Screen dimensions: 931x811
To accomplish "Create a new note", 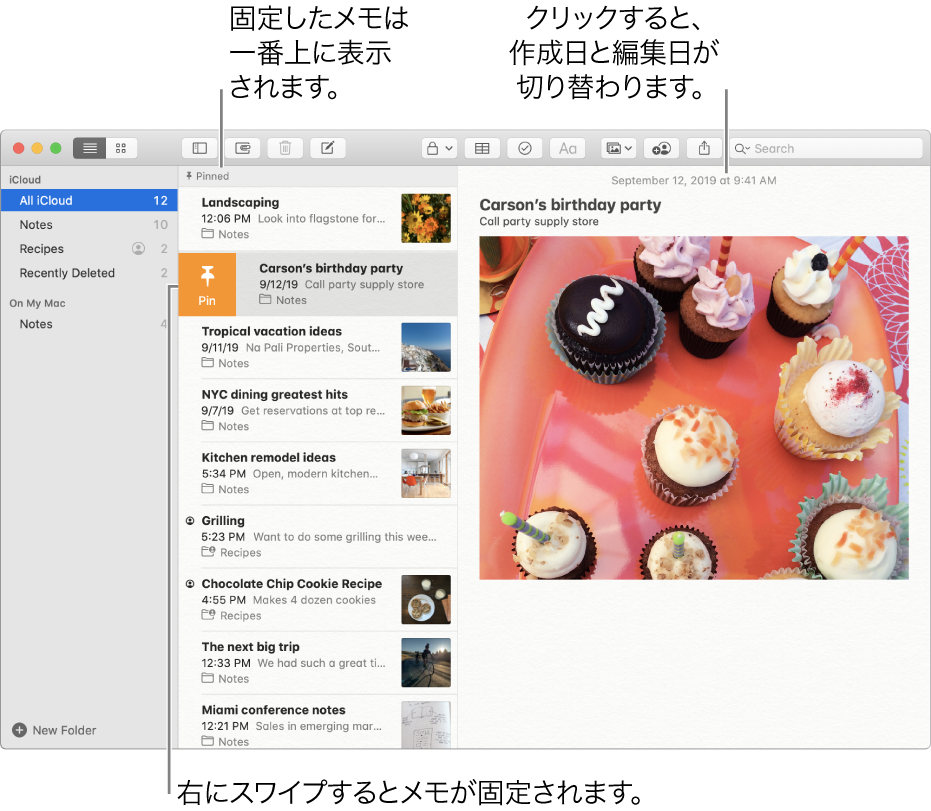I will click(x=328, y=148).
